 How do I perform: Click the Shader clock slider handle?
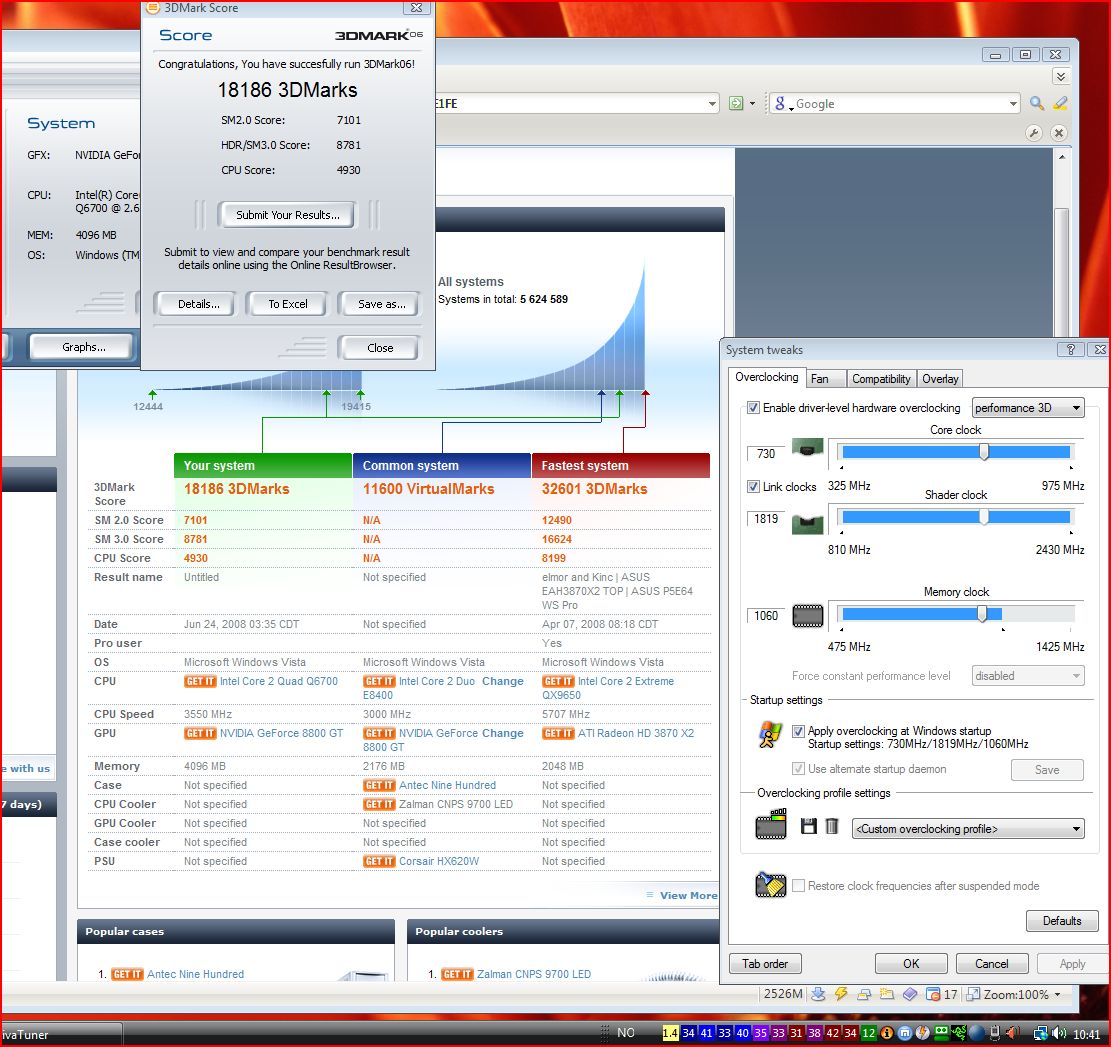[x=983, y=516]
